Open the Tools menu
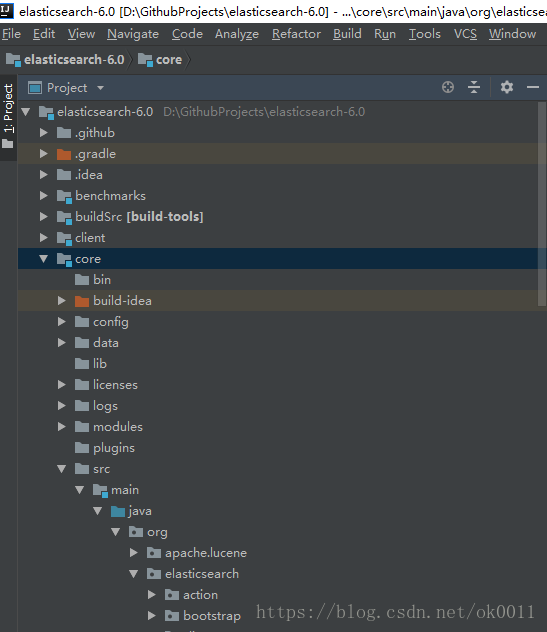547x632 pixels. coord(424,34)
